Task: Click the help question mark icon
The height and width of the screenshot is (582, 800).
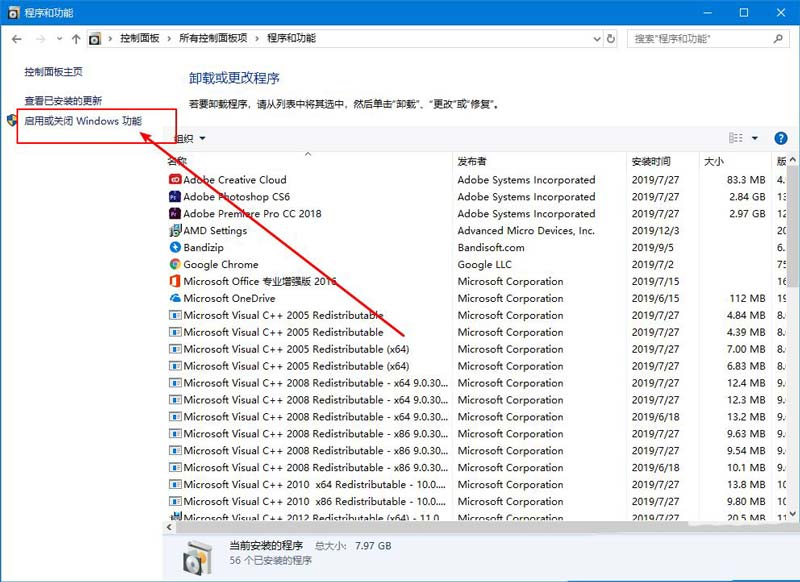Action: 781,138
